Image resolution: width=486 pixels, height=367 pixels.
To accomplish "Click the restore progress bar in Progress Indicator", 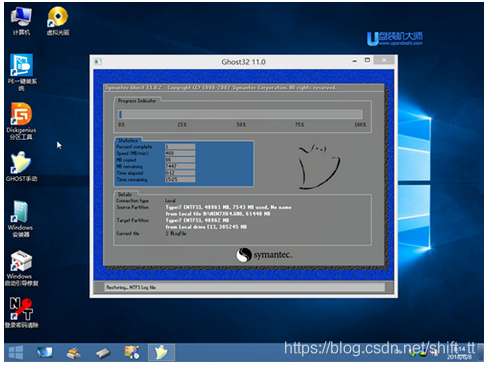I will 240,114.
